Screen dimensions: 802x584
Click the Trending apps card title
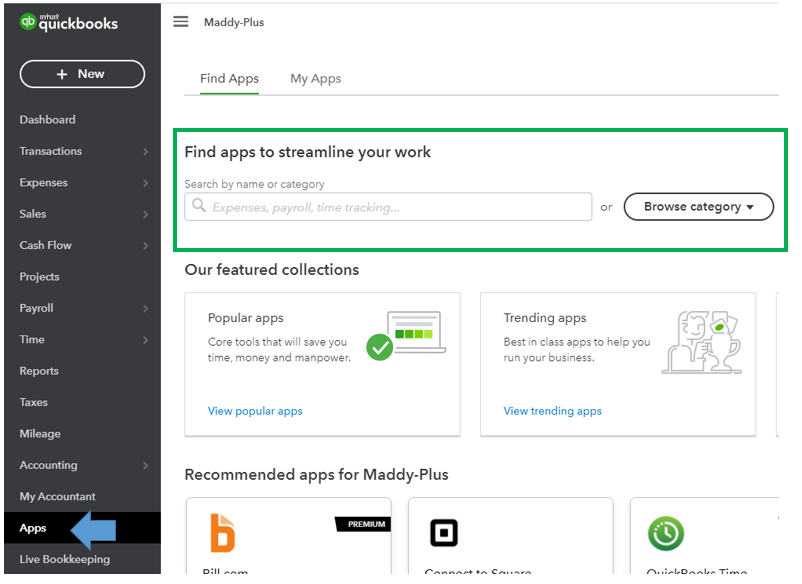point(545,318)
